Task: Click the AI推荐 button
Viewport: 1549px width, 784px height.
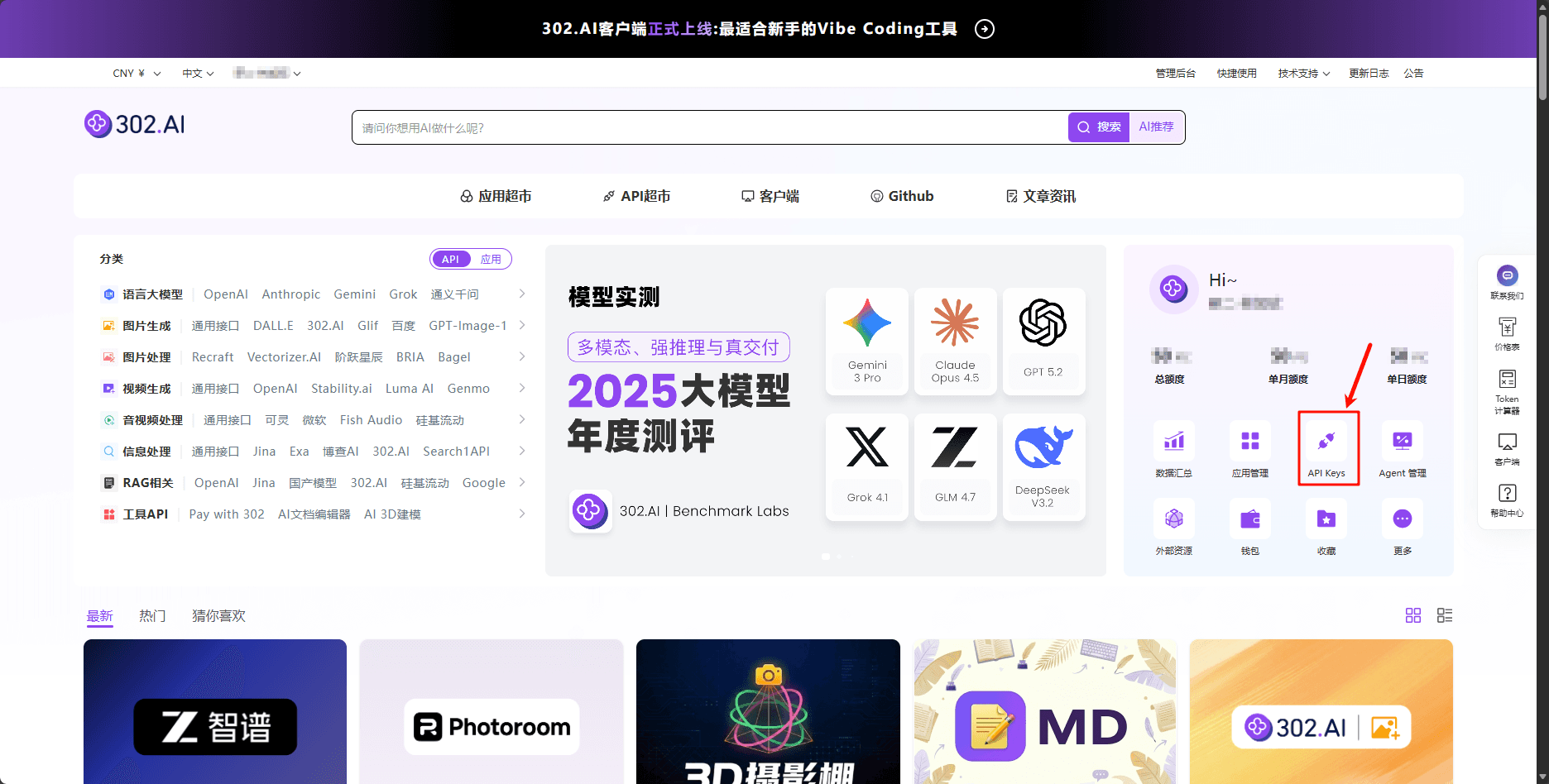Action: pos(1156,127)
